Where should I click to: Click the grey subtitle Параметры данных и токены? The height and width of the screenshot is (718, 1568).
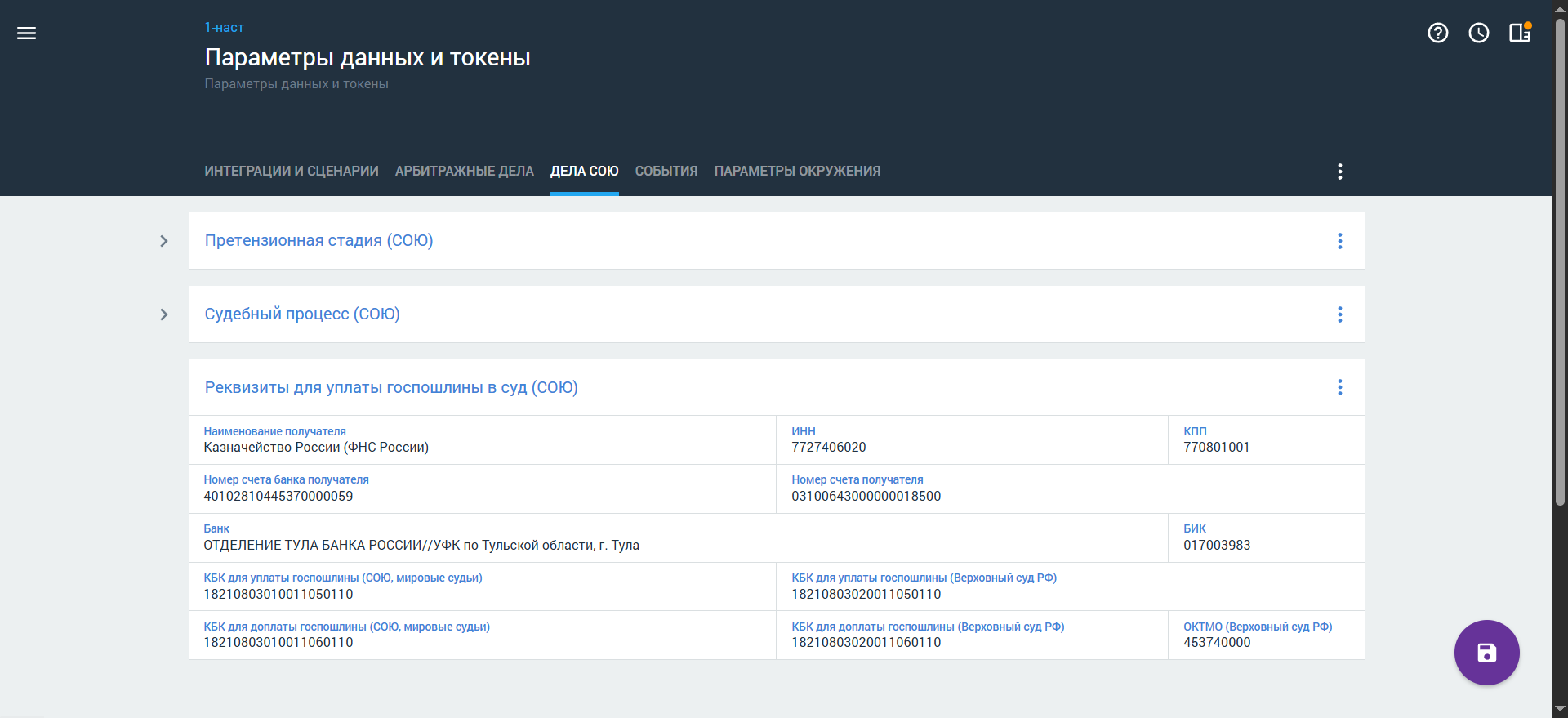click(296, 83)
